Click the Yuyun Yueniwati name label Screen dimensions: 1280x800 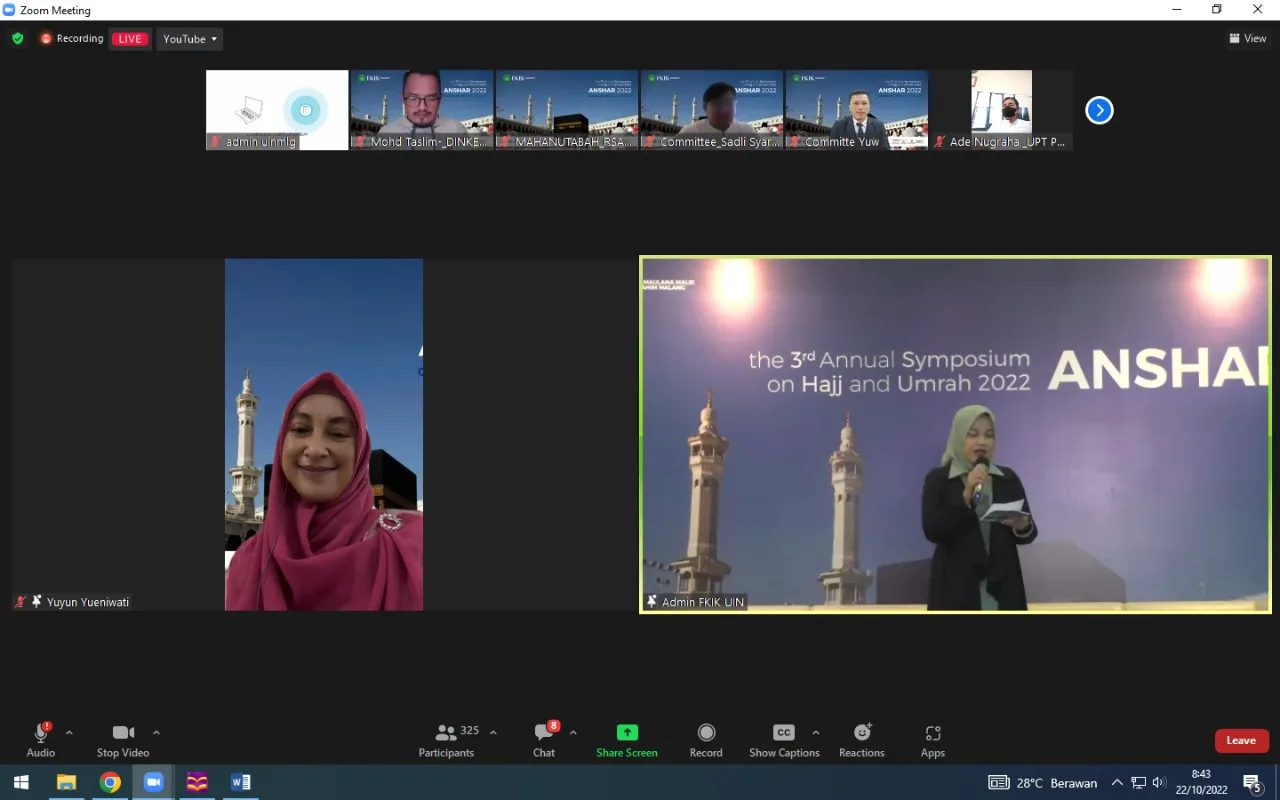pyautogui.click(x=88, y=602)
